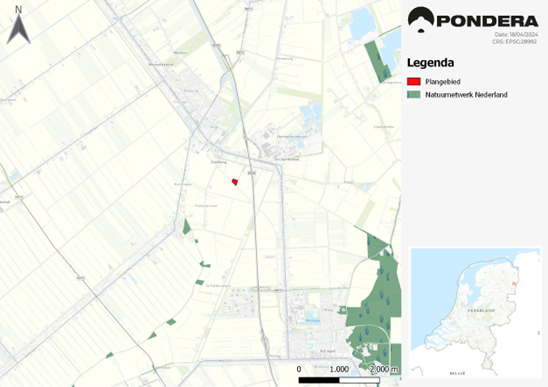Click the '2.000 m' scale label

pos(384,369)
